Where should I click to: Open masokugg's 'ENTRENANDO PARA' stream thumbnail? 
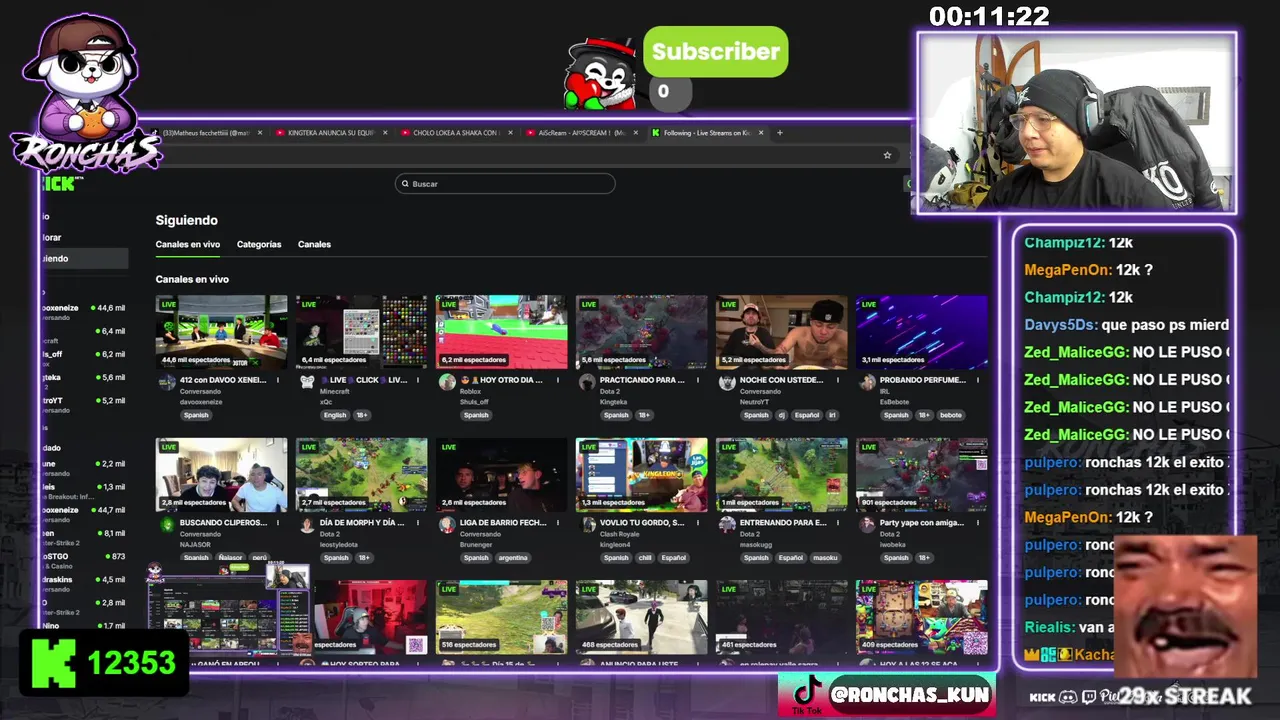[x=781, y=475]
